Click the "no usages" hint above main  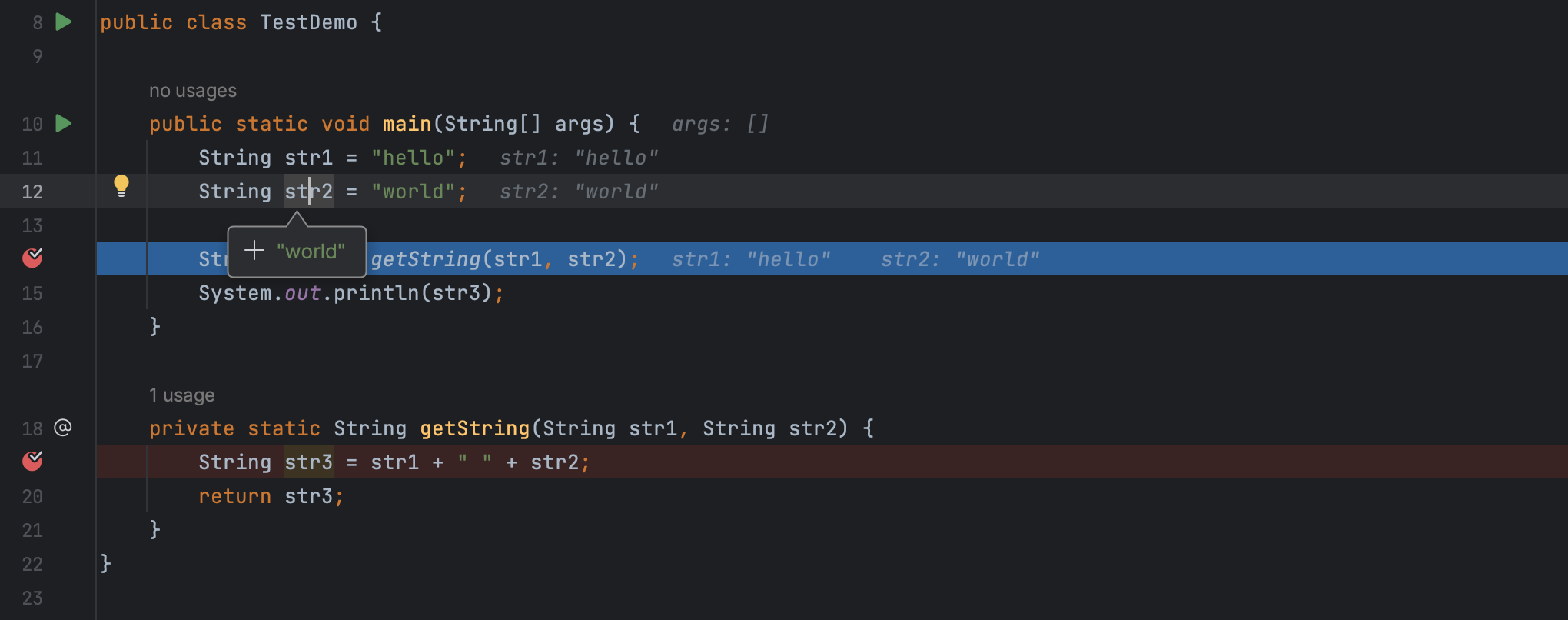[x=192, y=91]
